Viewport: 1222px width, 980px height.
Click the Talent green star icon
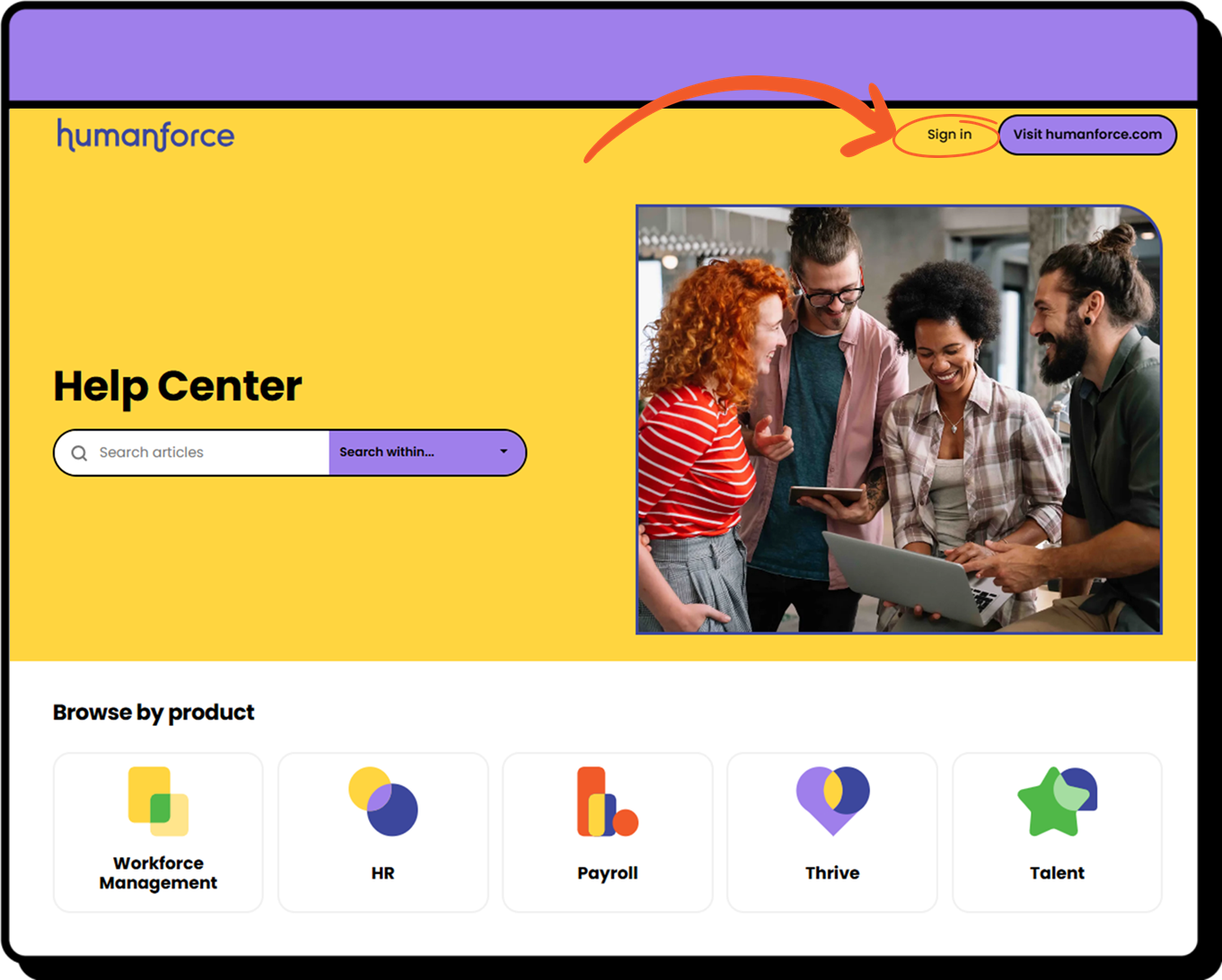pos(1056,801)
